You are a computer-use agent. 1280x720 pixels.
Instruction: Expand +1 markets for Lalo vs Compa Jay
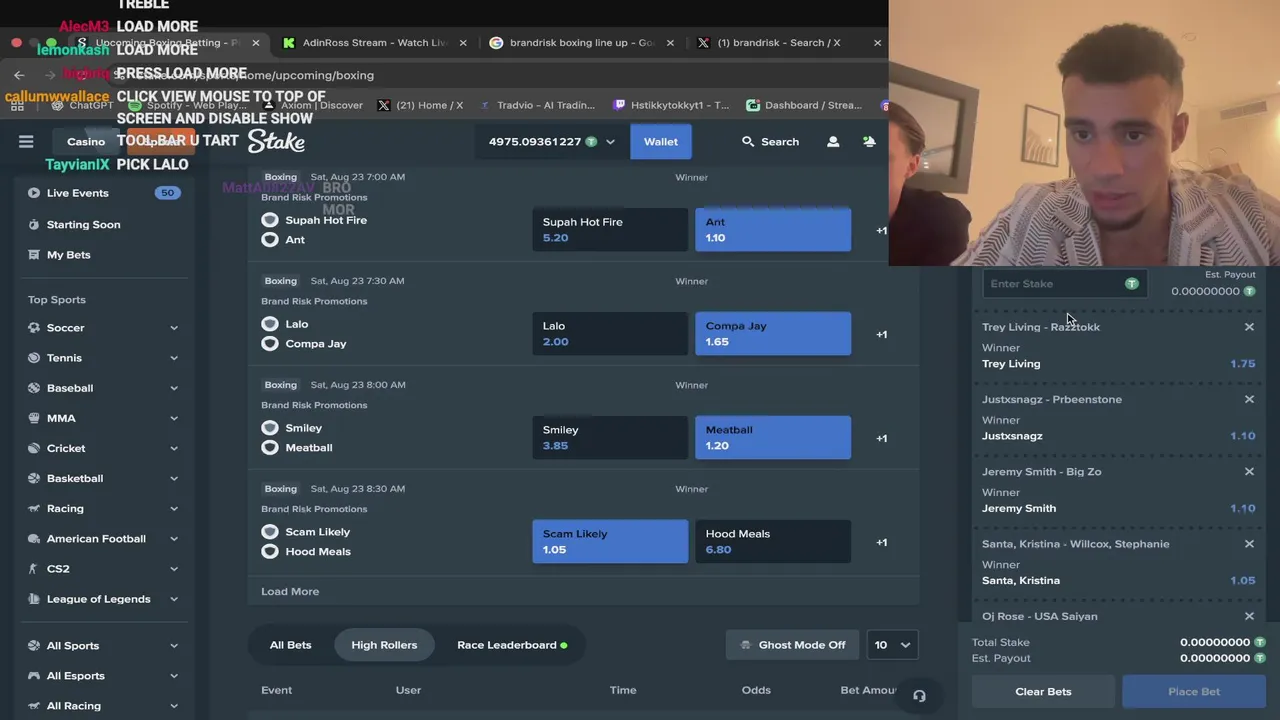pyautogui.click(x=881, y=334)
